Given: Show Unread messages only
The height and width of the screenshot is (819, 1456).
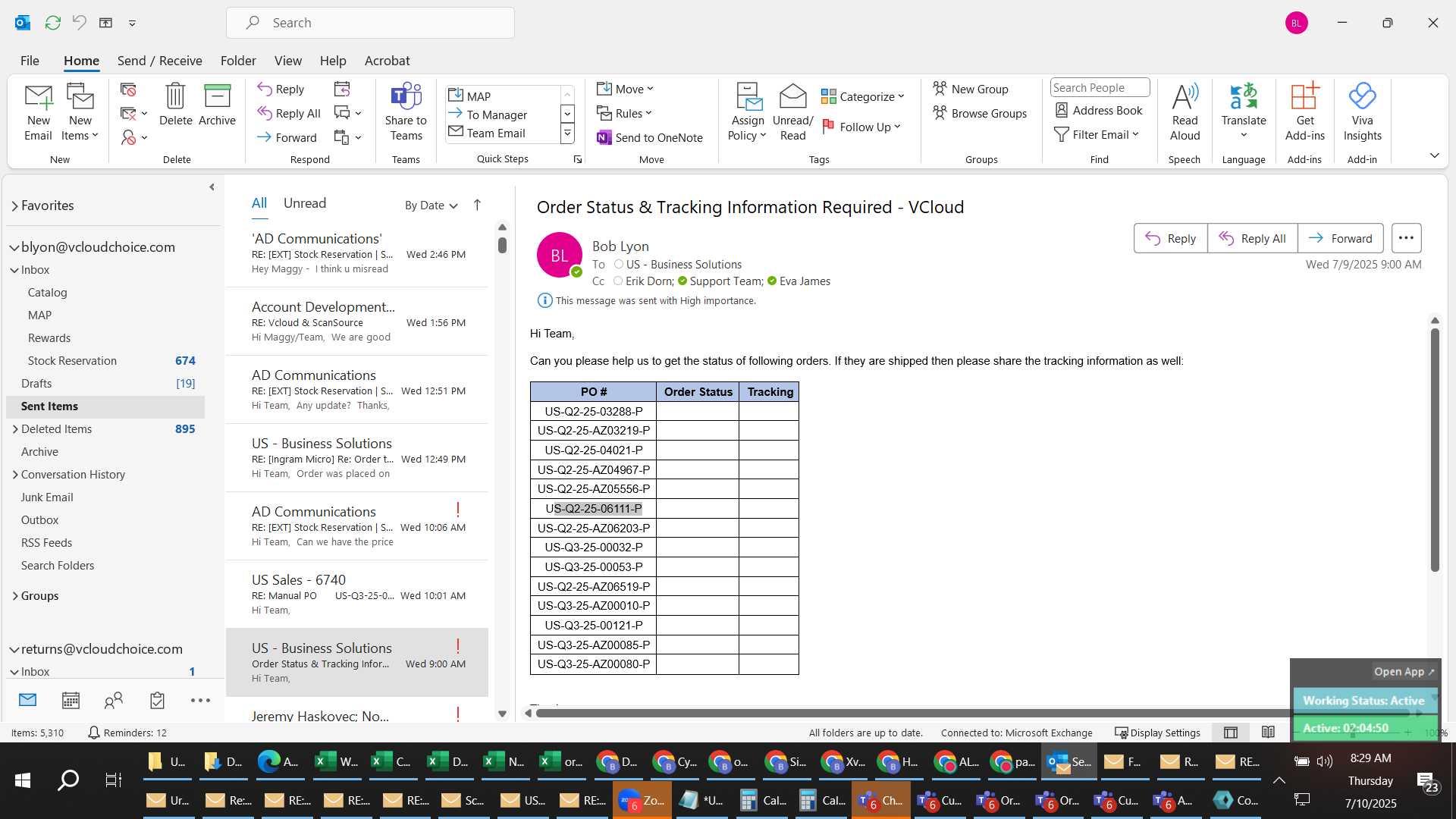Looking at the screenshot, I should click(304, 203).
